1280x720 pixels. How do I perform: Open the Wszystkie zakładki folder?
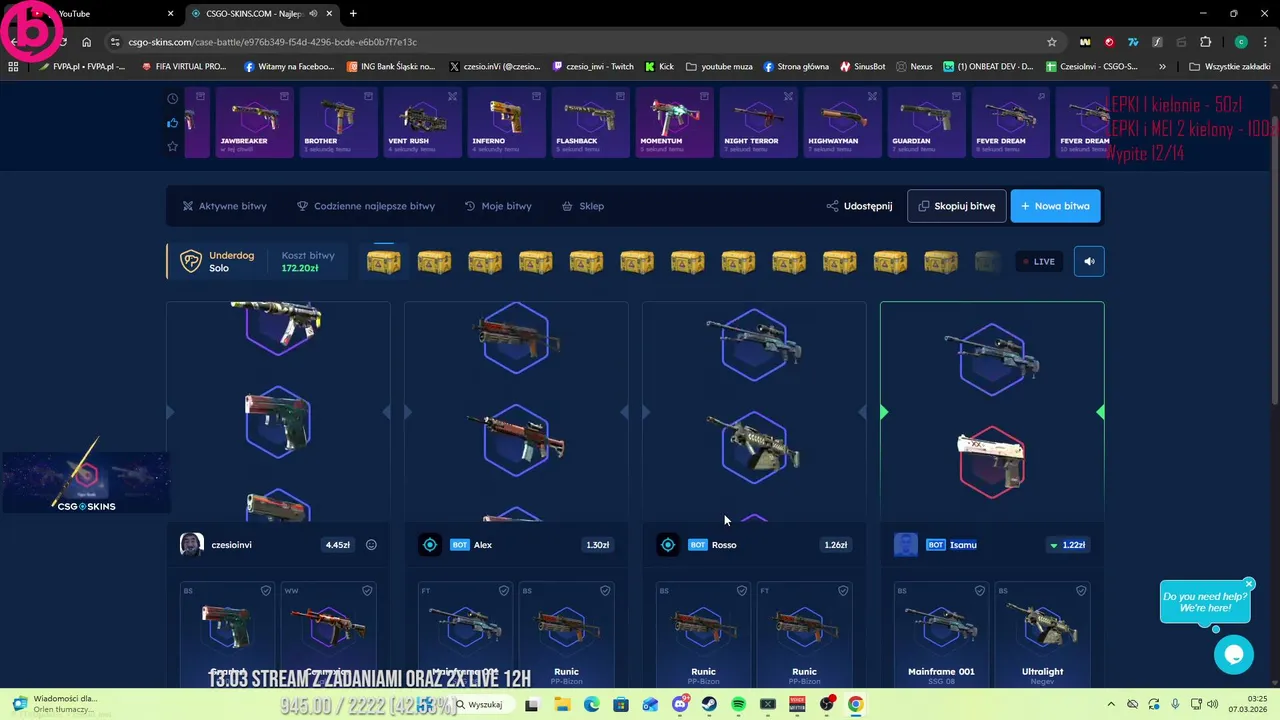pos(1229,66)
